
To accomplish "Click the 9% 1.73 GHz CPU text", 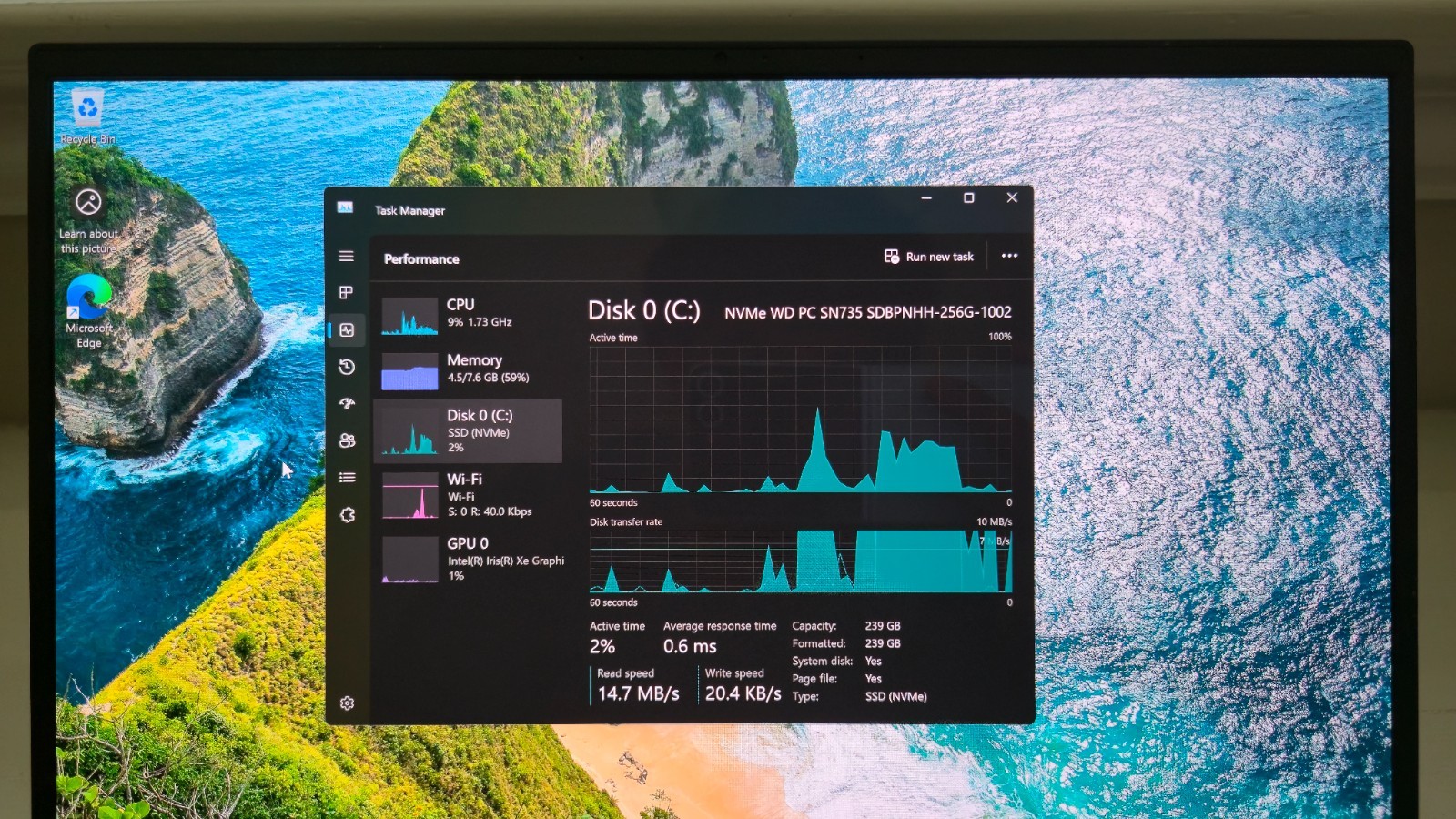I will click(480, 322).
